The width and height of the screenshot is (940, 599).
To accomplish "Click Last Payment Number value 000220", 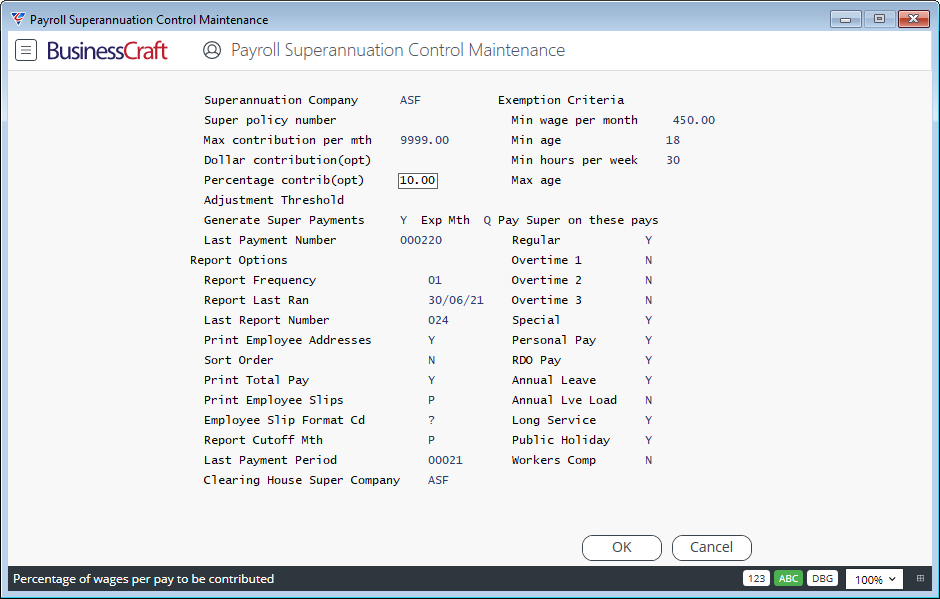I will [x=421, y=240].
